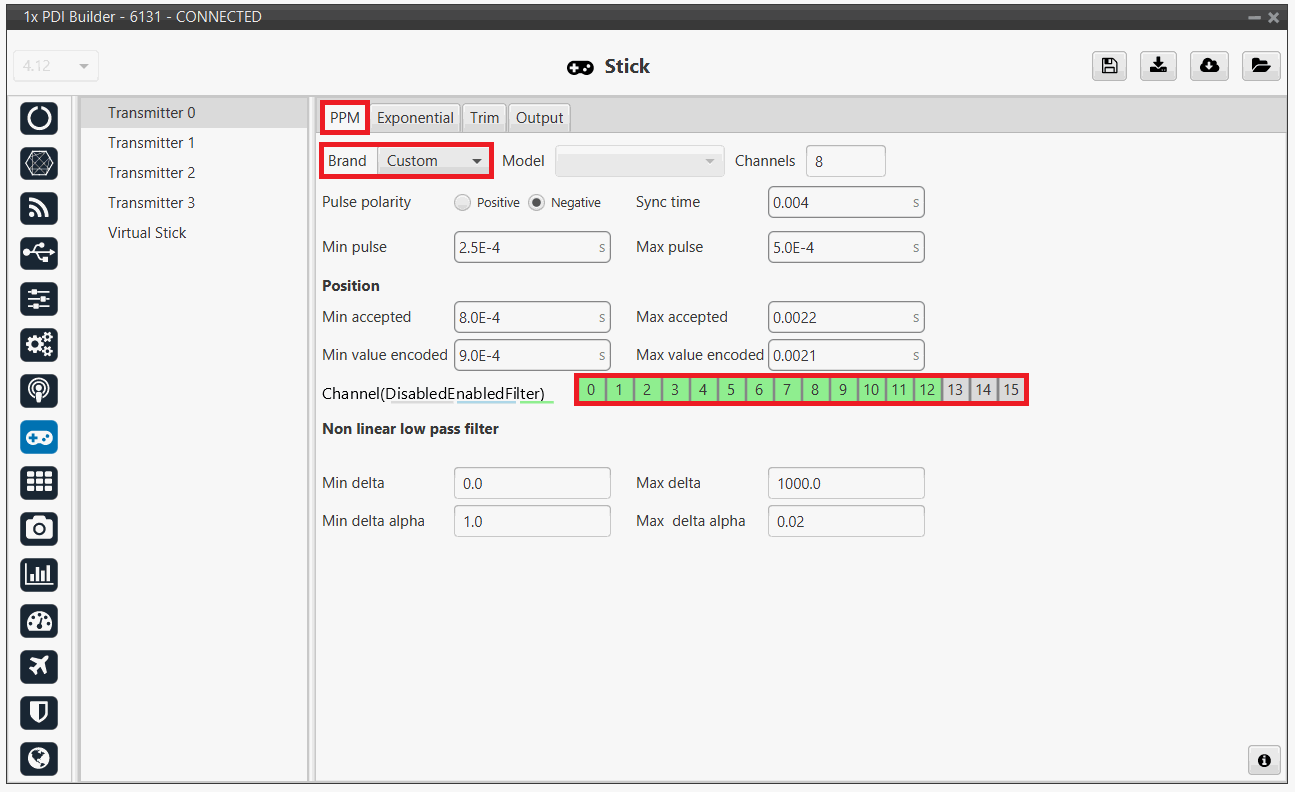The width and height of the screenshot is (1295, 792).
Task: Open the camera section in sidebar
Action: click(39, 528)
